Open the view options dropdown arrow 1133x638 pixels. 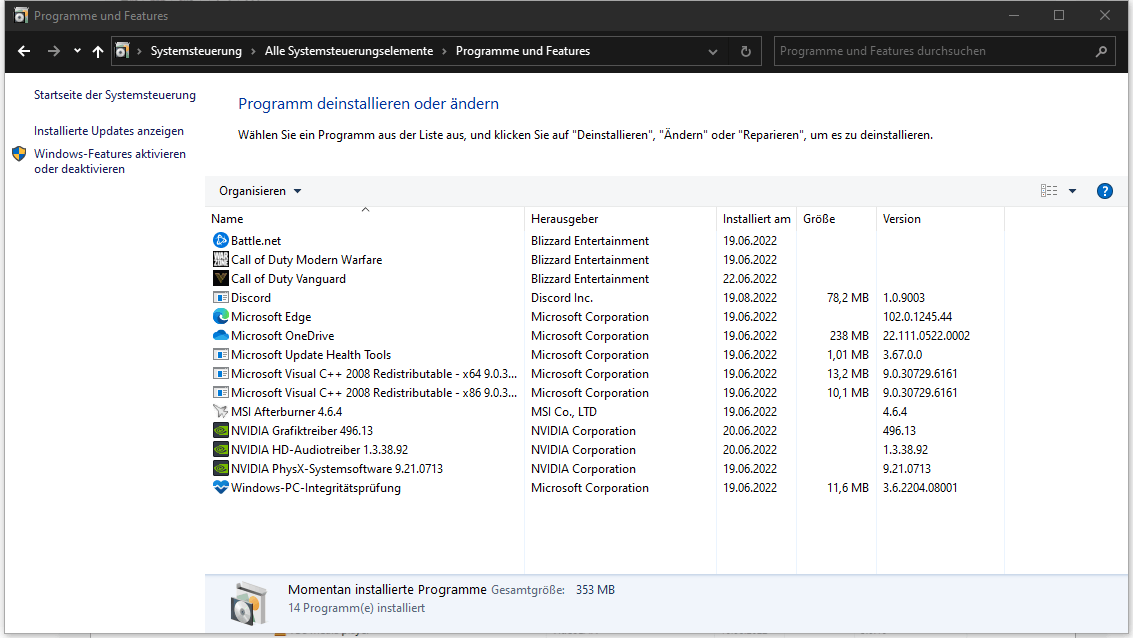coord(1072,191)
